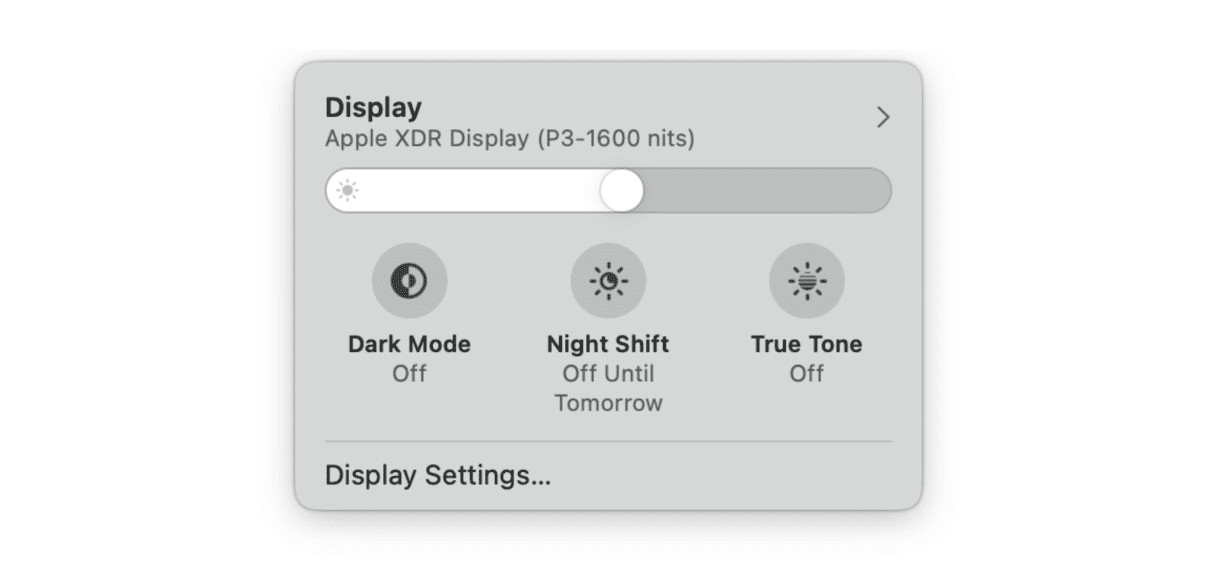Click the Off status under Dark Mode
This screenshot has height=587, width=1216.
[x=409, y=373]
